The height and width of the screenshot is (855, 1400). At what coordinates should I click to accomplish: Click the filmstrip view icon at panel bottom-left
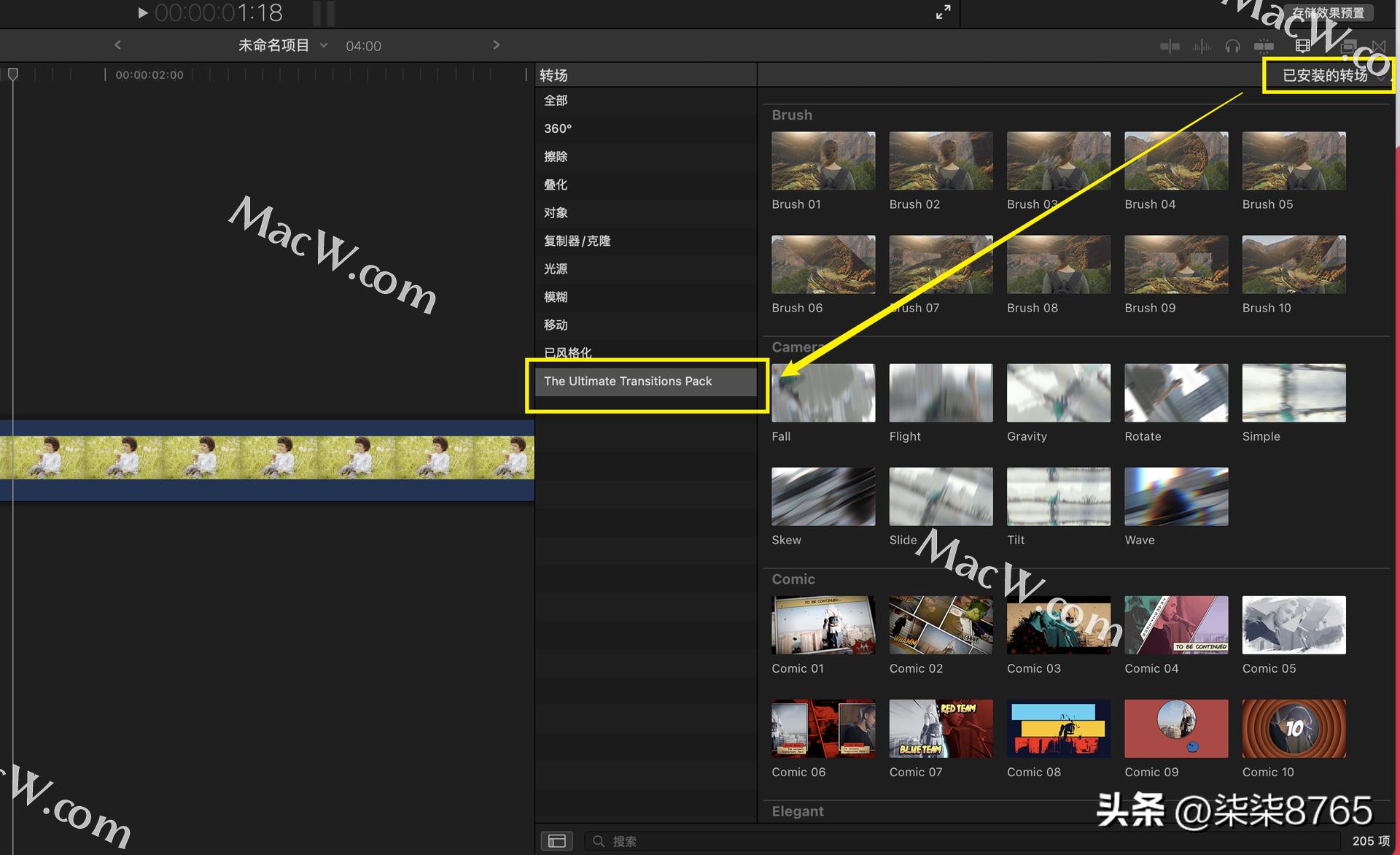point(556,840)
